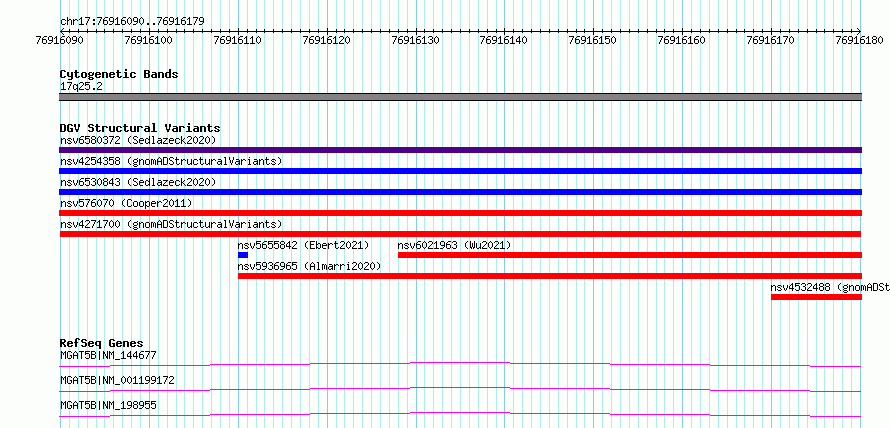Image resolution: width=890 pixels, height=428 pixels.
Task: Click the RefSeq Genes track title
Action: pyautogui.click(x=101, y=343)
